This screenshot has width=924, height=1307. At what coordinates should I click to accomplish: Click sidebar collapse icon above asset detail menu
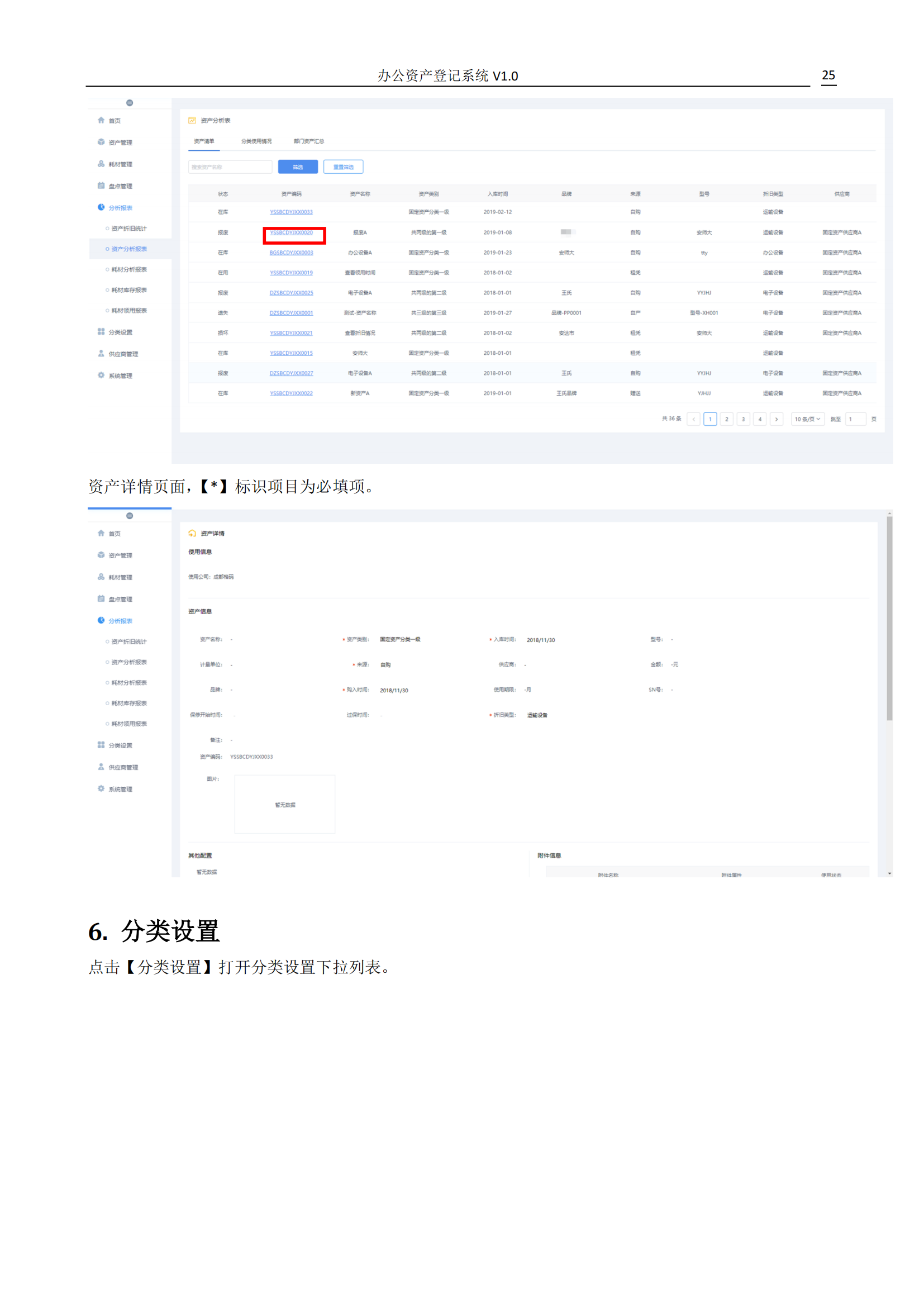tap(130, 516)
